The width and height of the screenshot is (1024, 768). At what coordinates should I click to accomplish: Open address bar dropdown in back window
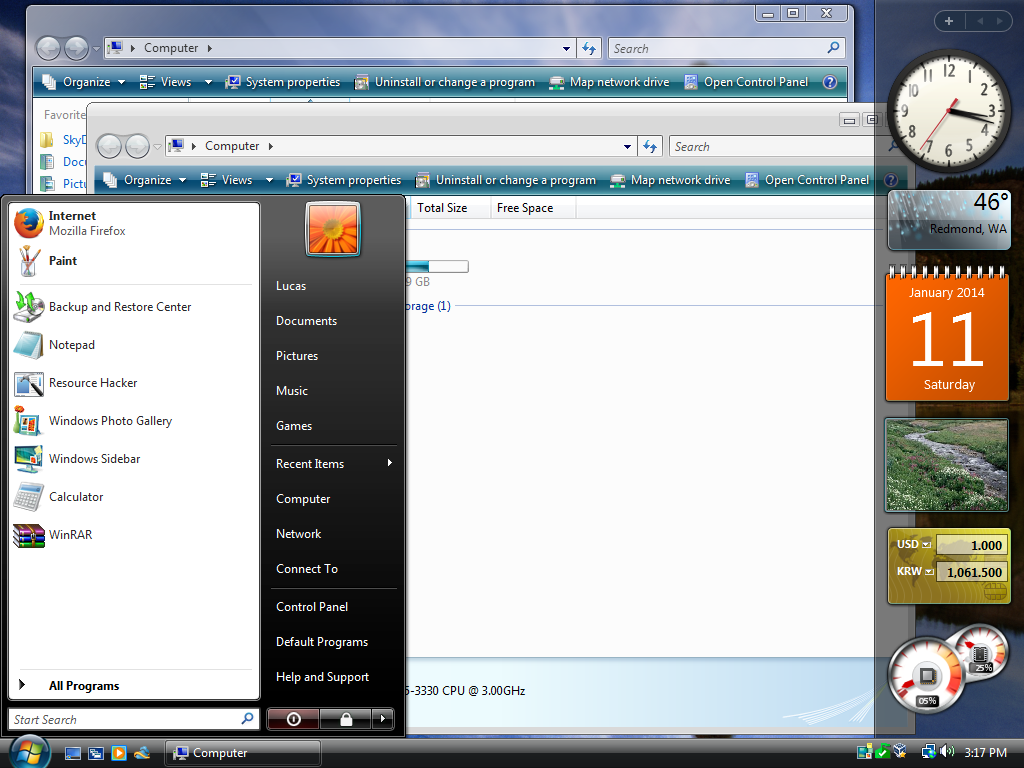coord(566,48)
